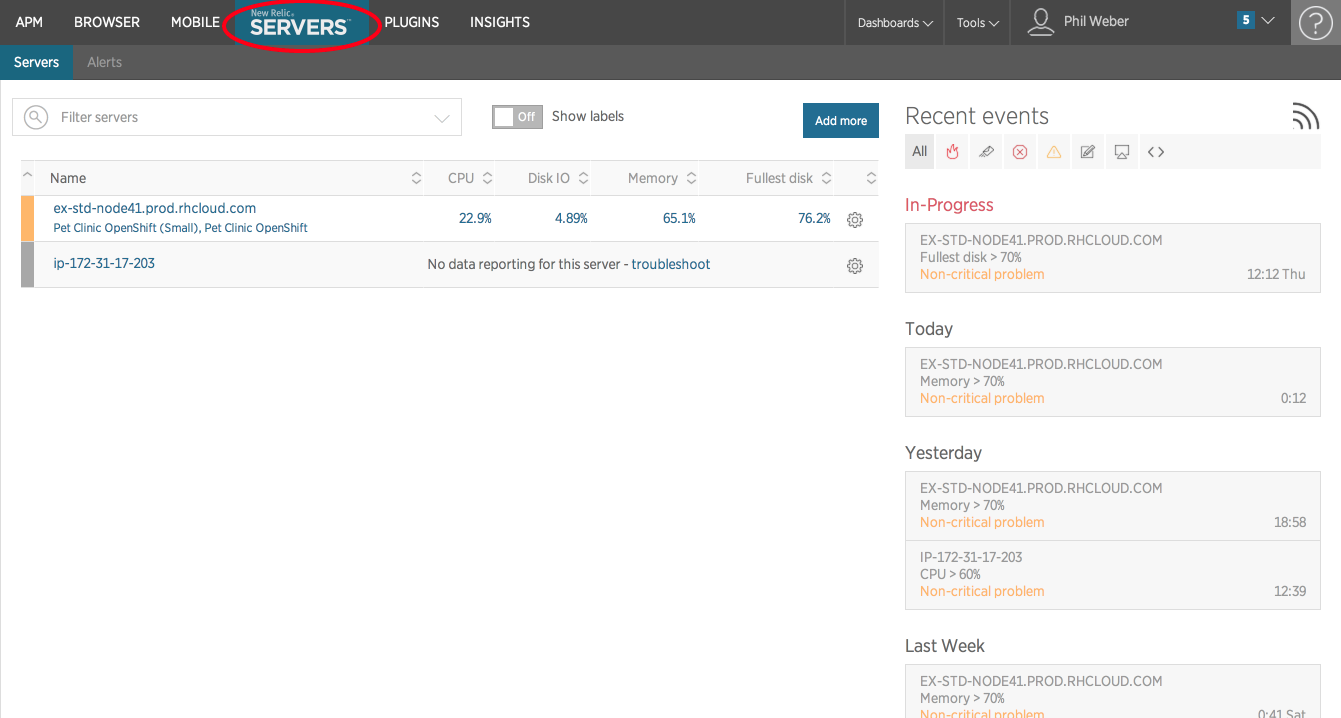
Task: Click the user avatar icon beside Phil Weber
Action: point(1041,22)
